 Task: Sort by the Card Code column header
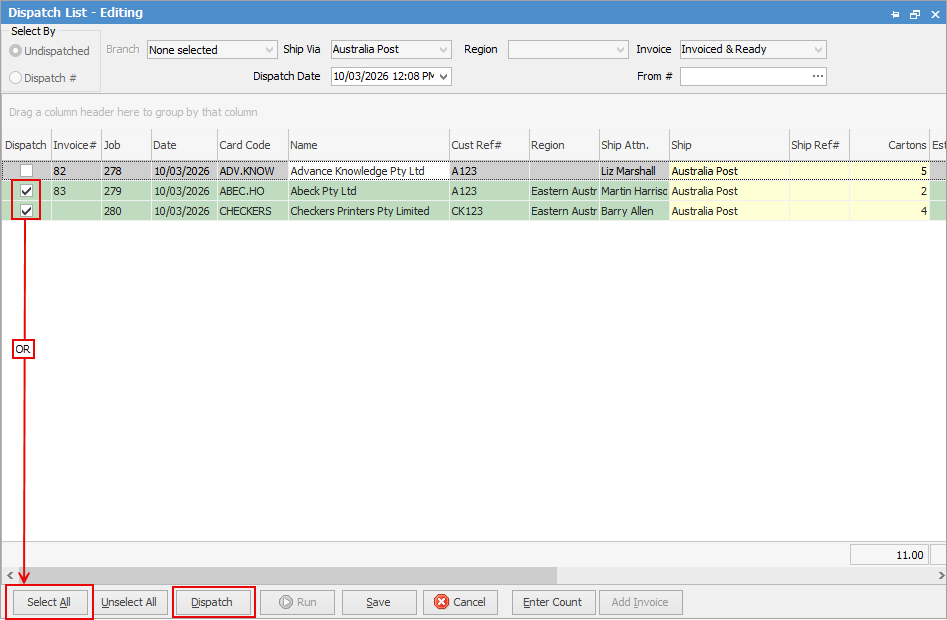(x=252, y=145)
